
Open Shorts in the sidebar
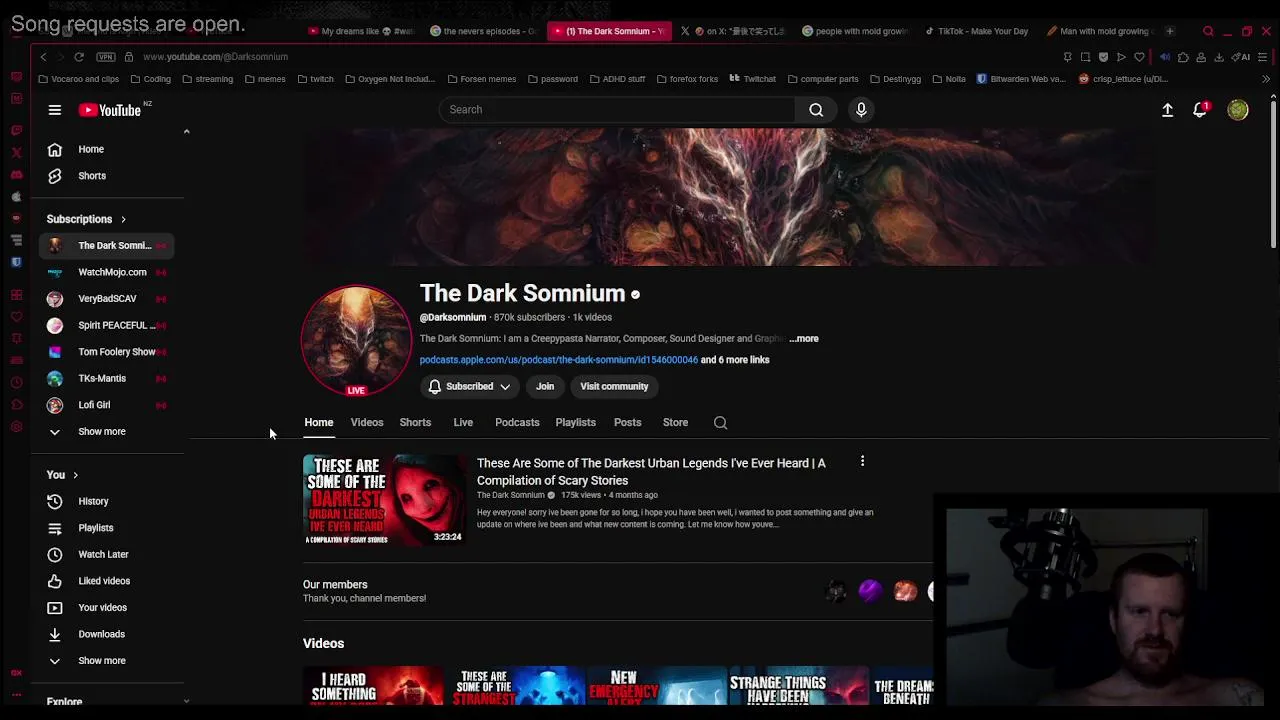(x=107, y=176)
